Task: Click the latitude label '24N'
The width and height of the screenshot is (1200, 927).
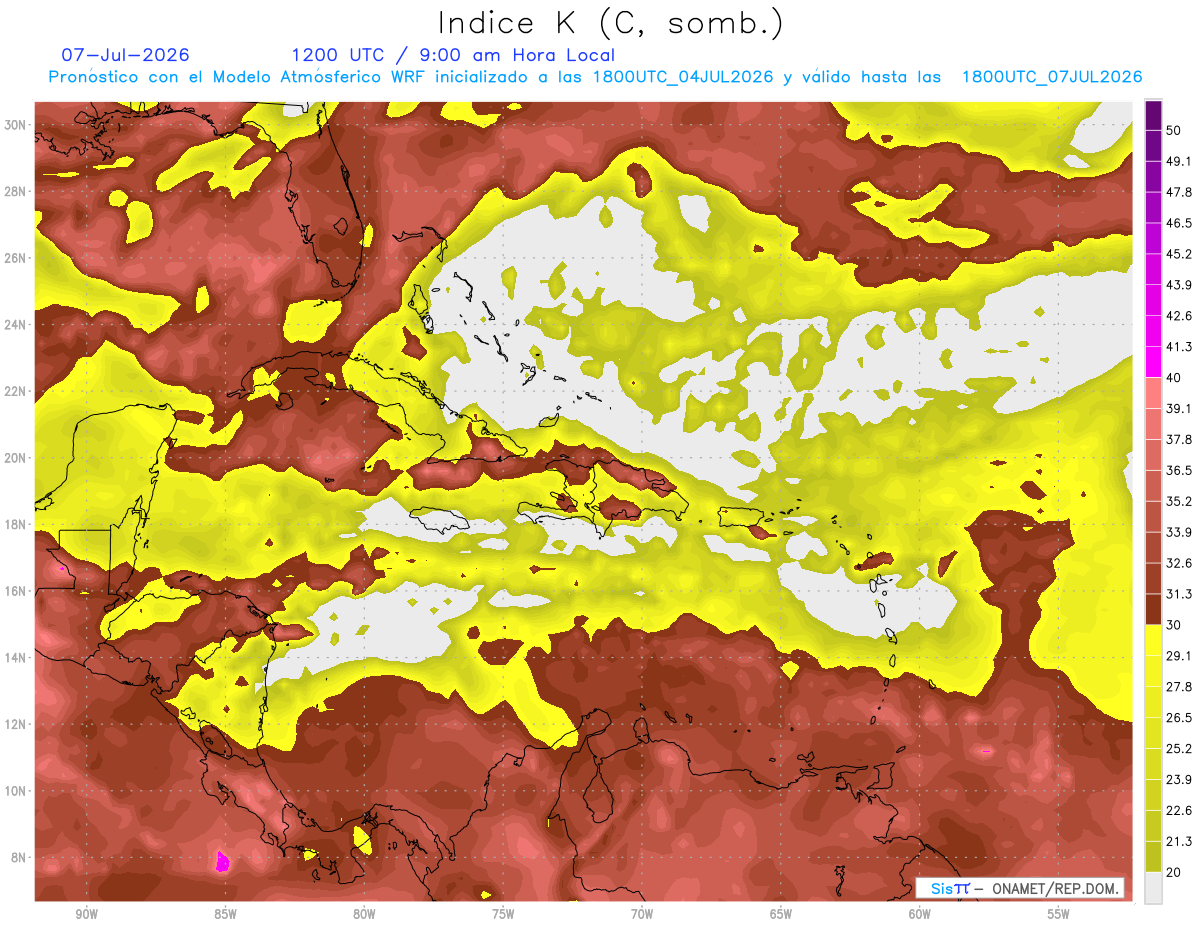Action: tap(17, 324)
